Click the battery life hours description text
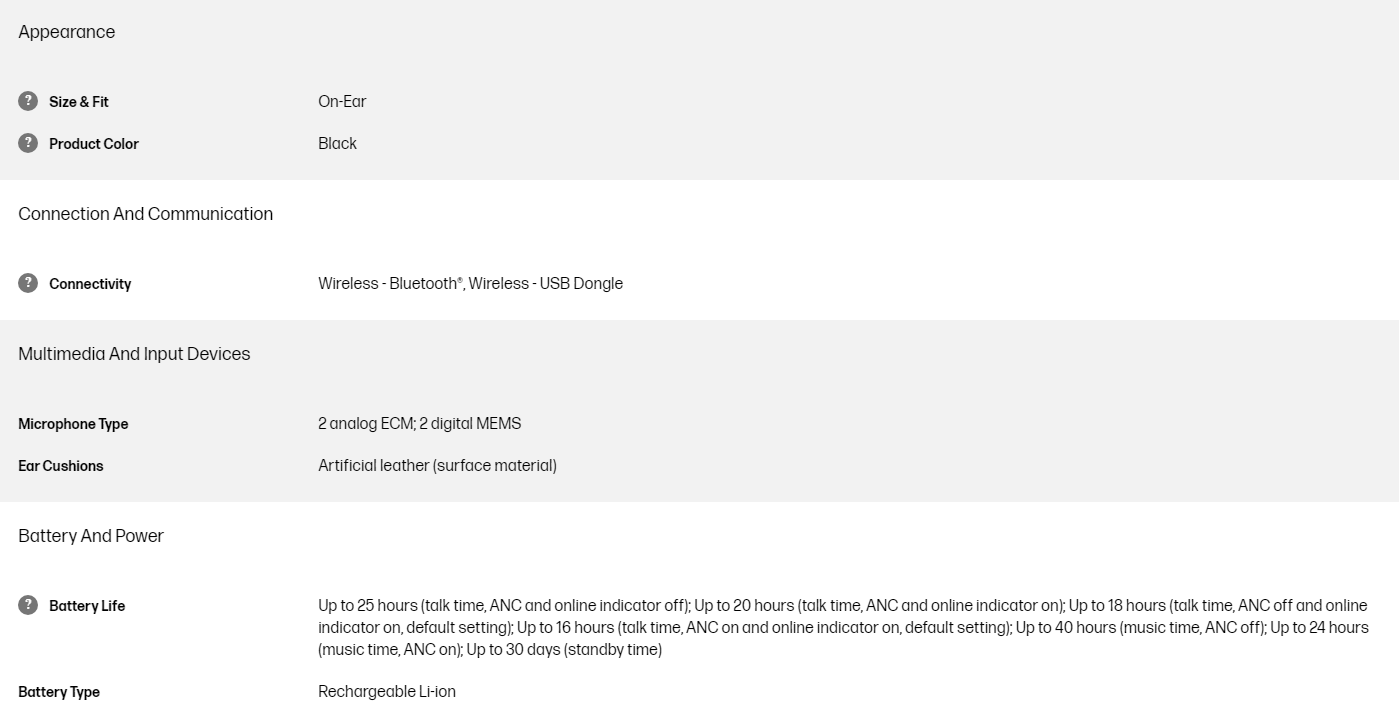 click(842, 628)
